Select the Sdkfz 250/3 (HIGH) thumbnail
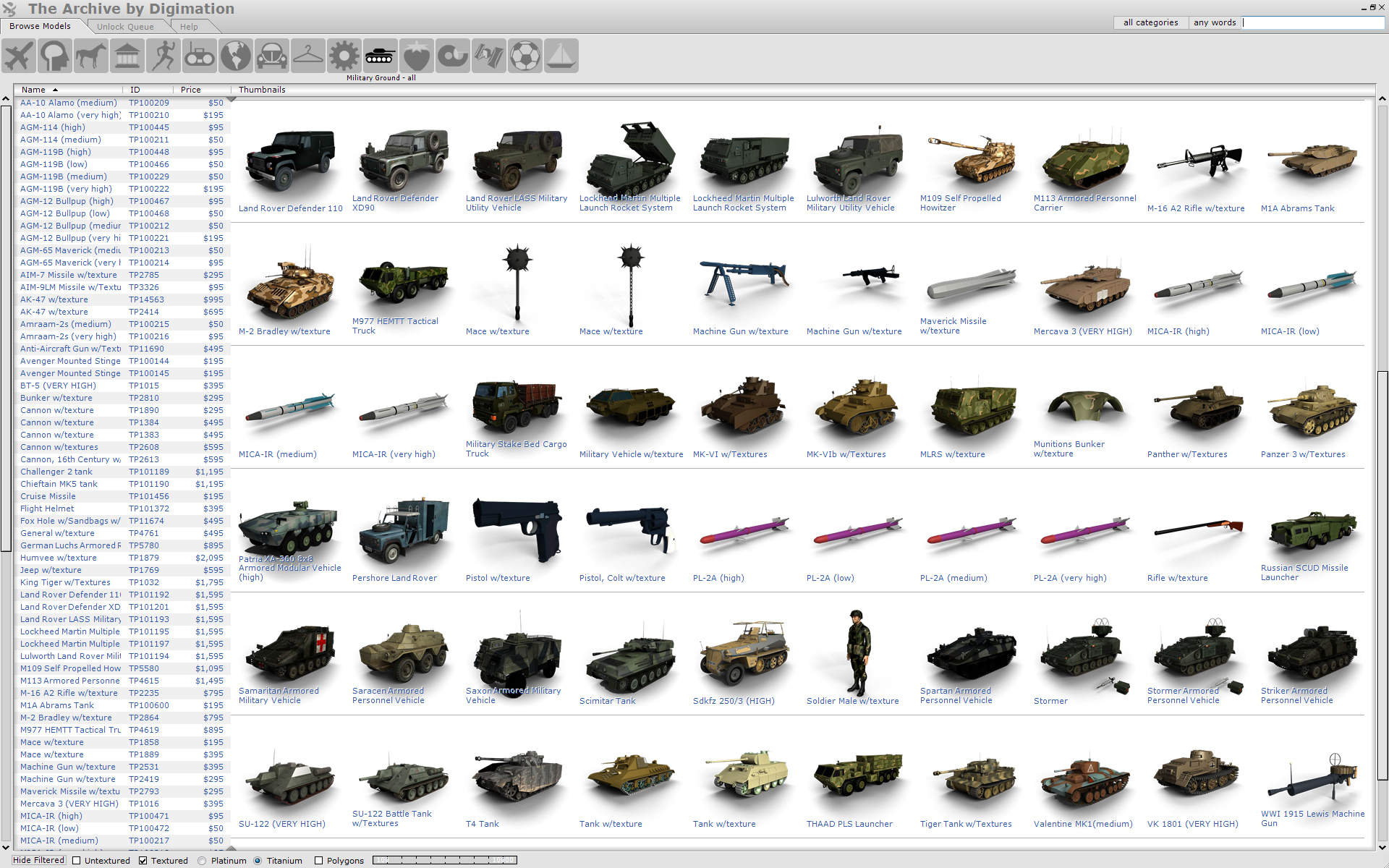The width and height of the screenshot is (1389, 868). pos(744,653)
